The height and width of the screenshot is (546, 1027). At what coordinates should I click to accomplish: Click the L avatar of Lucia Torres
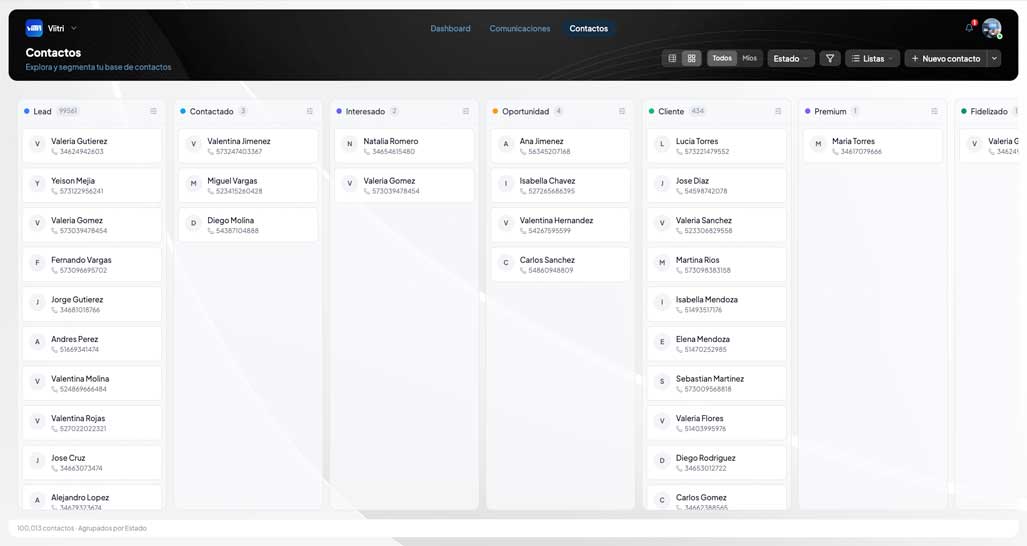[662, 143]
